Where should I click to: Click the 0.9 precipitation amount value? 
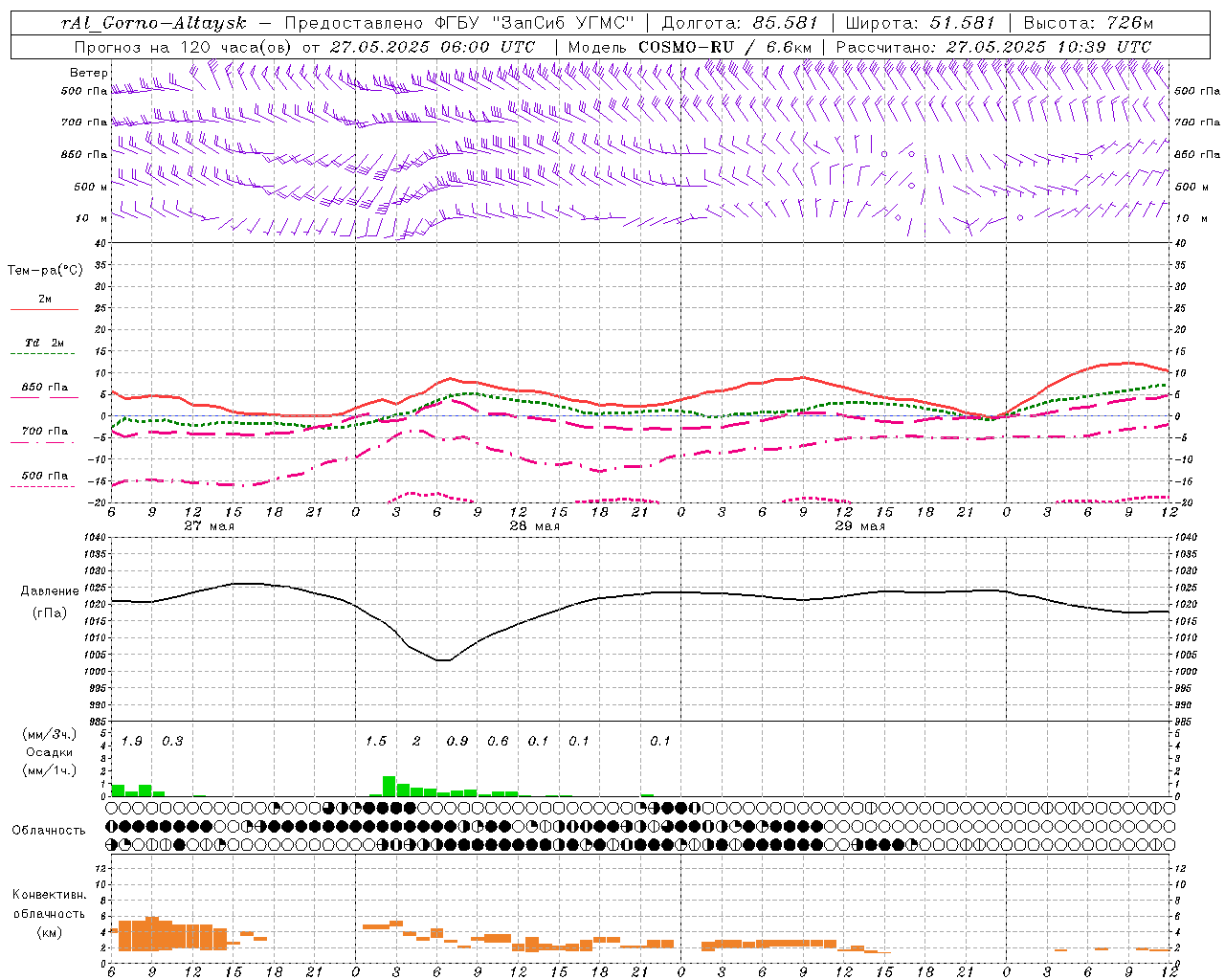tap(457, 742)
